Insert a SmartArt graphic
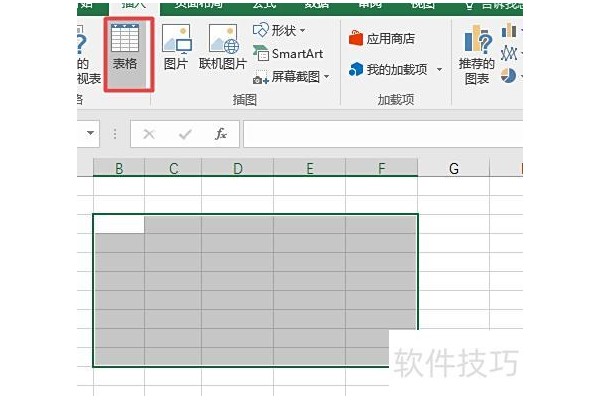Image resolution: width=600 pixels, height=400 pixels. (x=288, y=54)
